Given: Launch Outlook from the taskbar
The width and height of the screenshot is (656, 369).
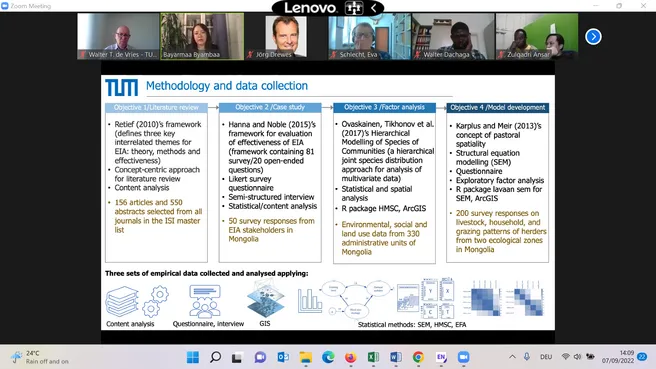Looking at the screenshot, I should tap(283, 357).
